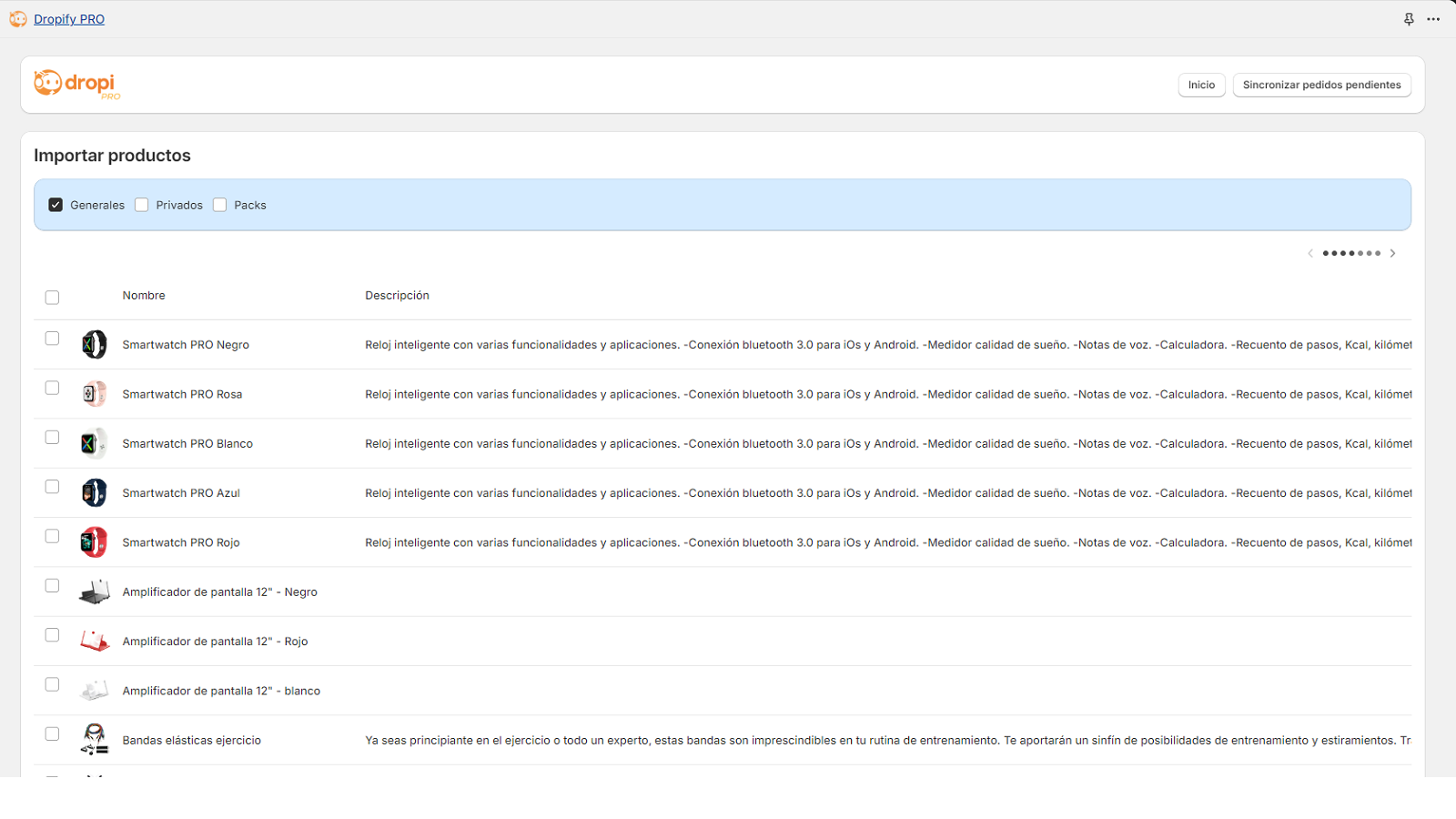
Task: Click the Nombre column header
Action: tap(144, 296)
